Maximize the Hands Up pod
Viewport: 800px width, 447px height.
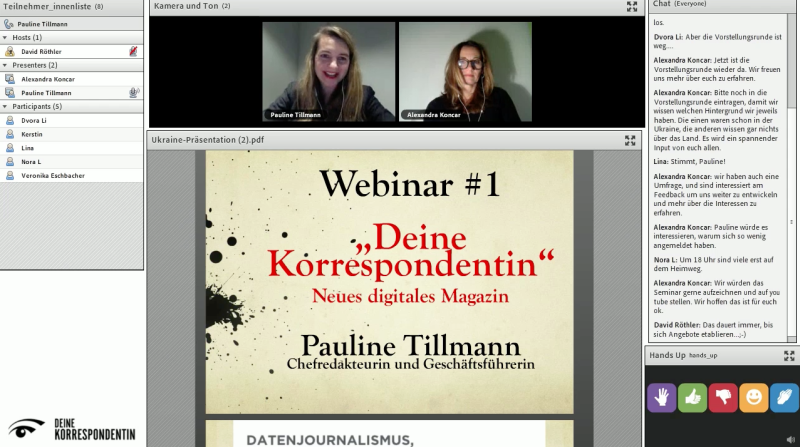(x=789, y=356)
